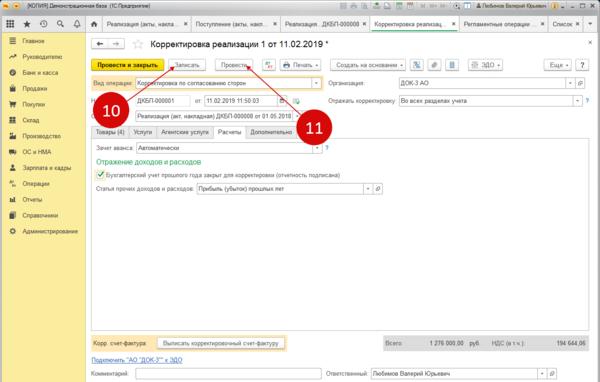Image resolution: width=600 pixels, height=382 pixels.
Task: Open Favorites star in the top panel
Action: [x=27, y=24]
